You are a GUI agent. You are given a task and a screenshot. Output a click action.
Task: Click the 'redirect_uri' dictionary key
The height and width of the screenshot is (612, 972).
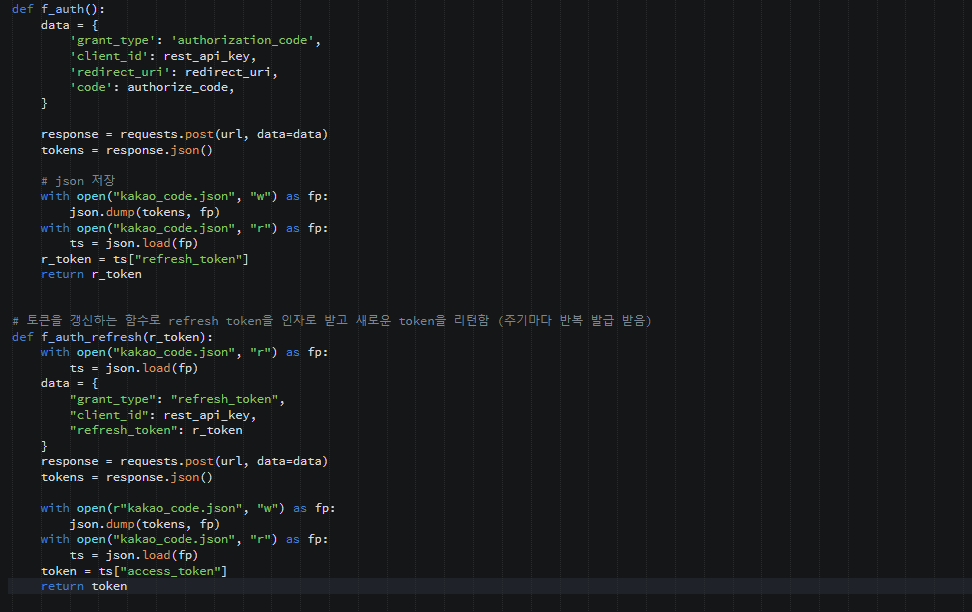[x=119, y=72]
